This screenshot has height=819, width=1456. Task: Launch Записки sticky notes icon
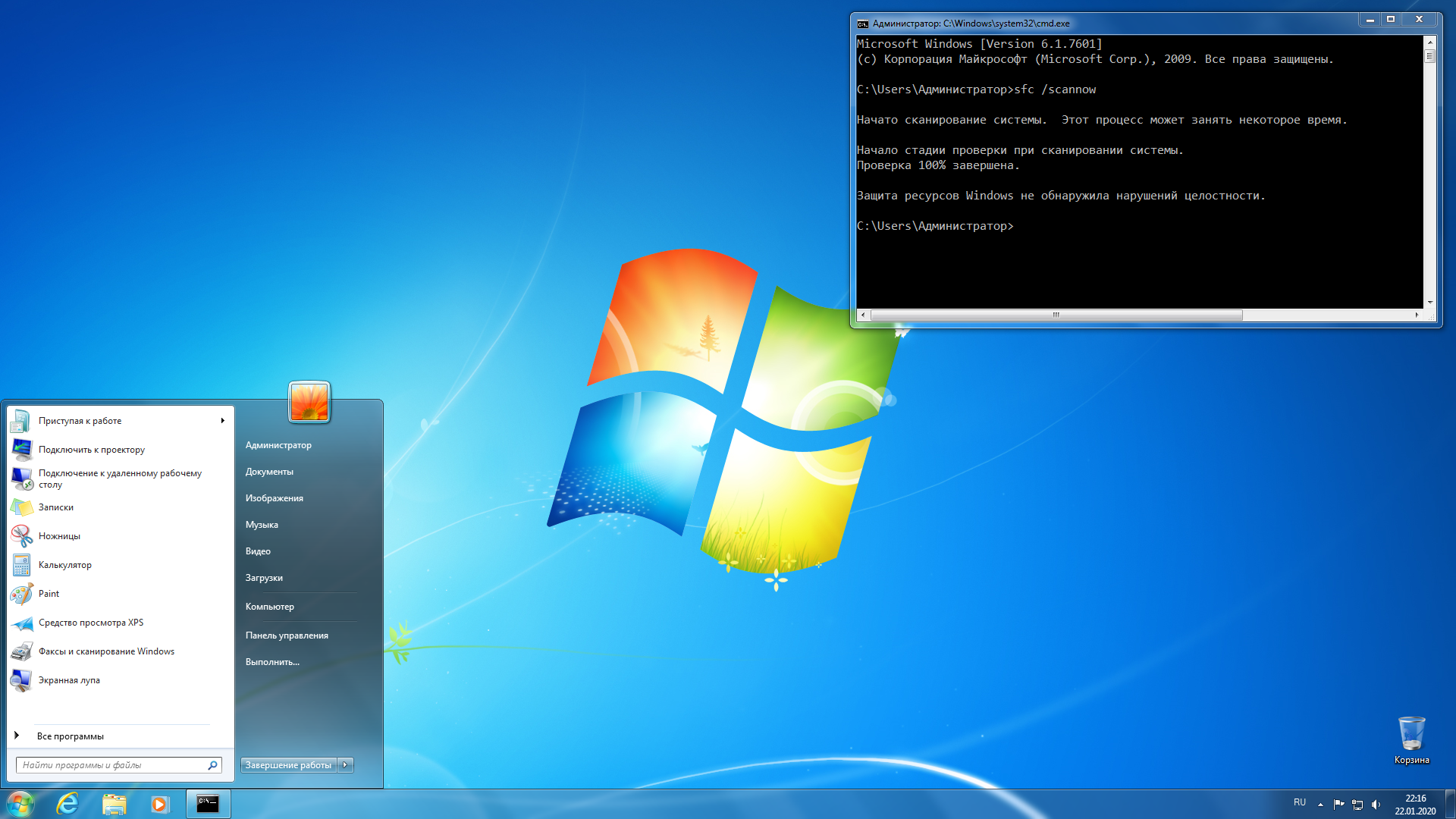21,507
